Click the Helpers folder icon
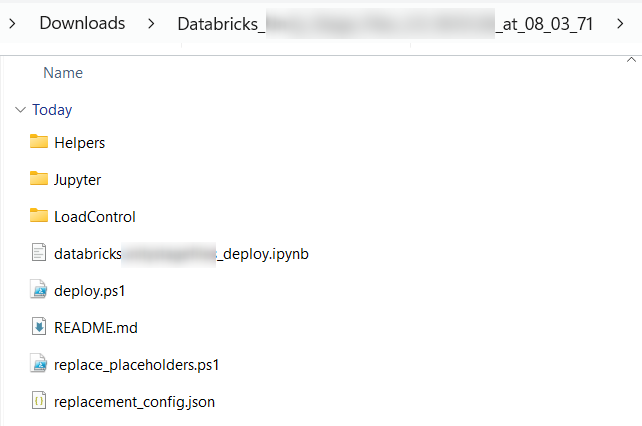 click(39, 142)
